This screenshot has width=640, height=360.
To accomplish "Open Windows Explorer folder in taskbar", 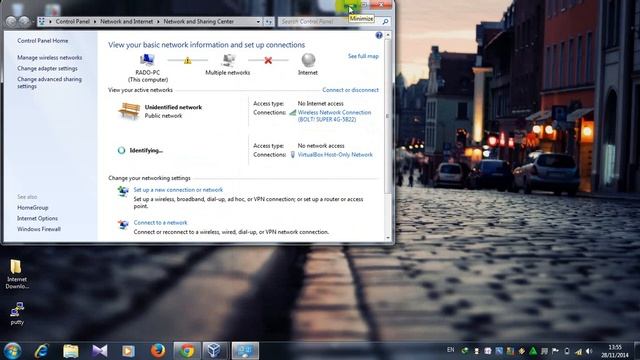I will (x=71, y=351).
